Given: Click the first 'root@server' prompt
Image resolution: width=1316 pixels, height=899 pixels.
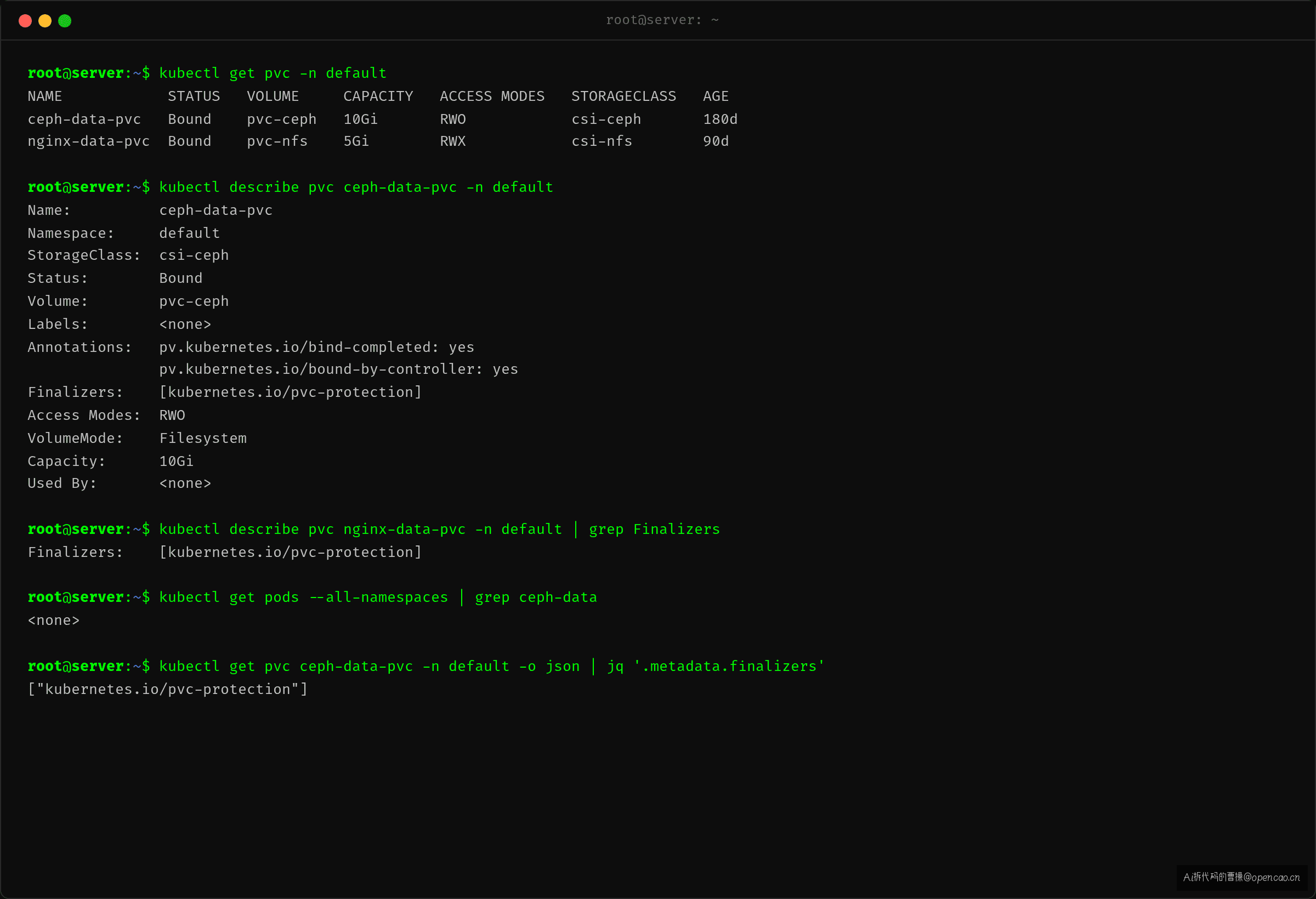Looking at the screenshot, I should (76, 73).
